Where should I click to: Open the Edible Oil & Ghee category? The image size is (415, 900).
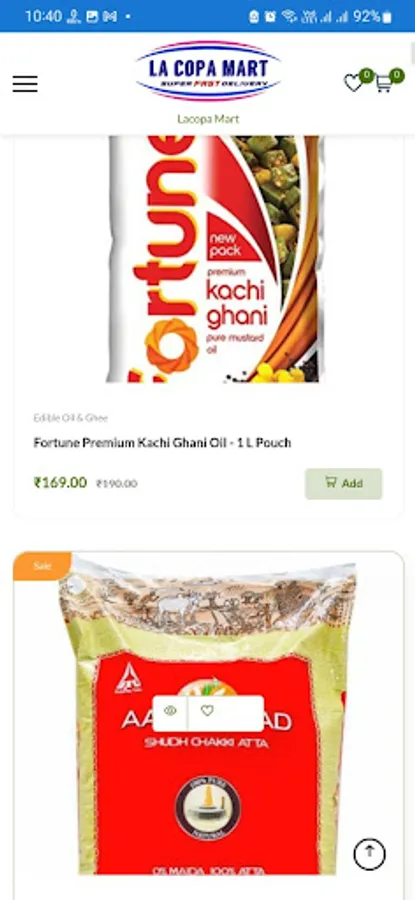point(71,418)
